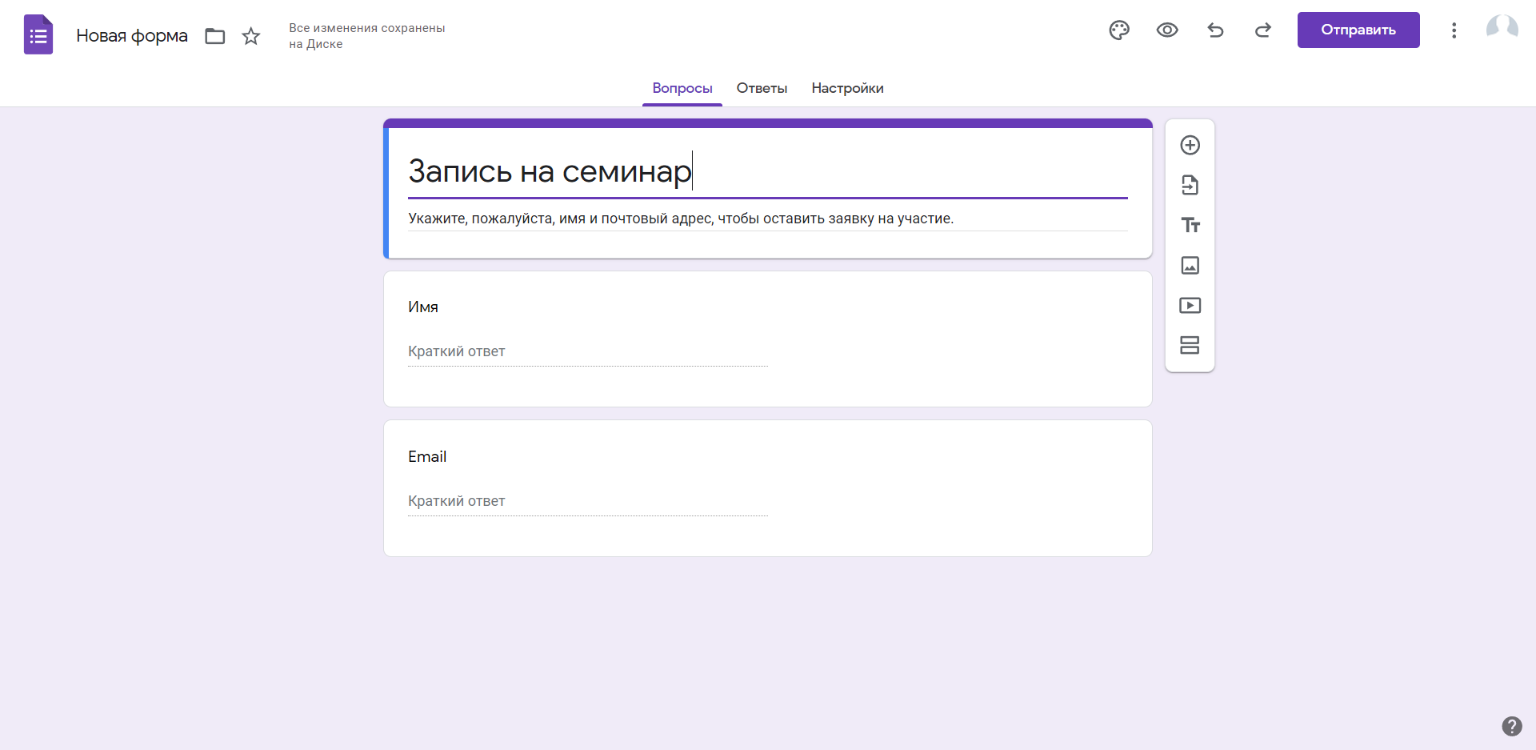Star the form
Screen dimensions: 1536x750
(x=251, y=36)
